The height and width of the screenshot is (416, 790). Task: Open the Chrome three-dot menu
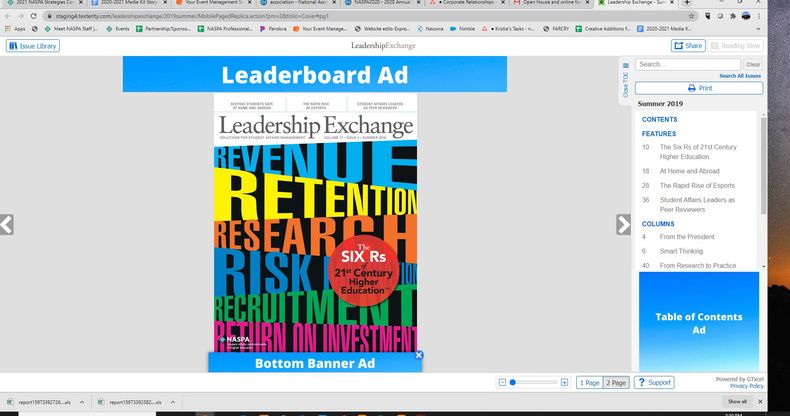pos(759,16)
